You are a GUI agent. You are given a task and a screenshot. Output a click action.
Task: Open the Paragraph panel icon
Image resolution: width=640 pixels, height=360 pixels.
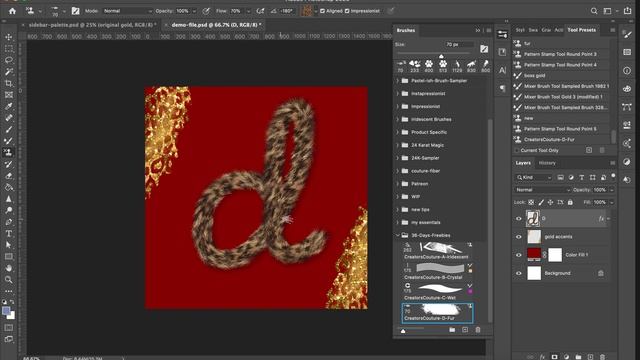502,88
